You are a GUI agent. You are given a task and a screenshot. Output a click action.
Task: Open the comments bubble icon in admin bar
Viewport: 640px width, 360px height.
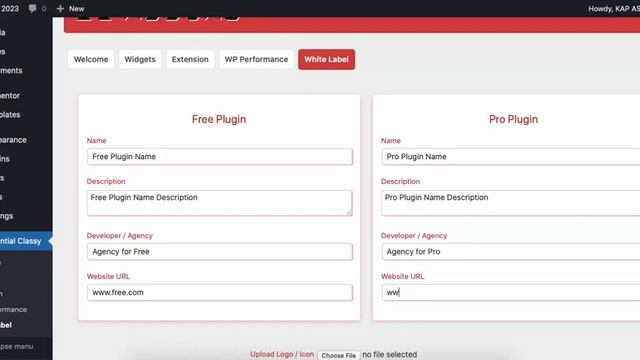[x=32, y=9]
